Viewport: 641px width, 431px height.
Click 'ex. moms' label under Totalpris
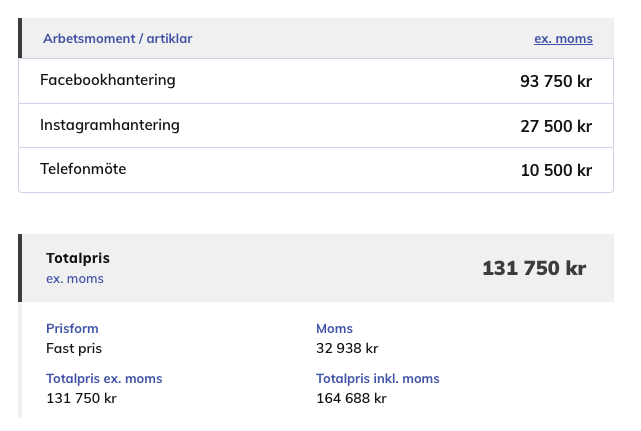(x=75, y=278)
